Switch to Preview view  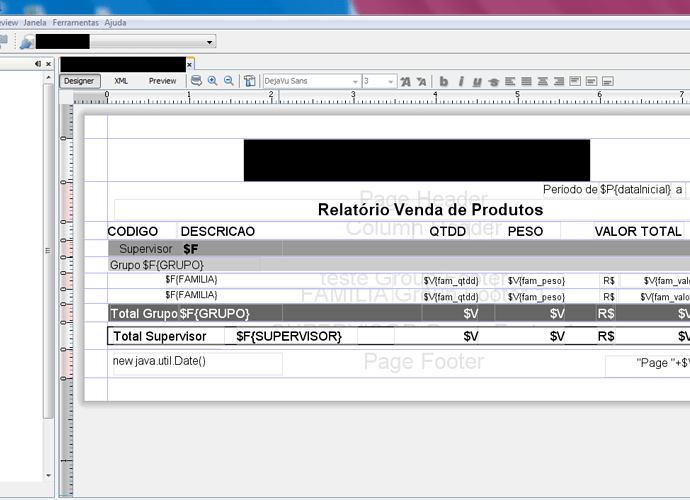(162, 81)
